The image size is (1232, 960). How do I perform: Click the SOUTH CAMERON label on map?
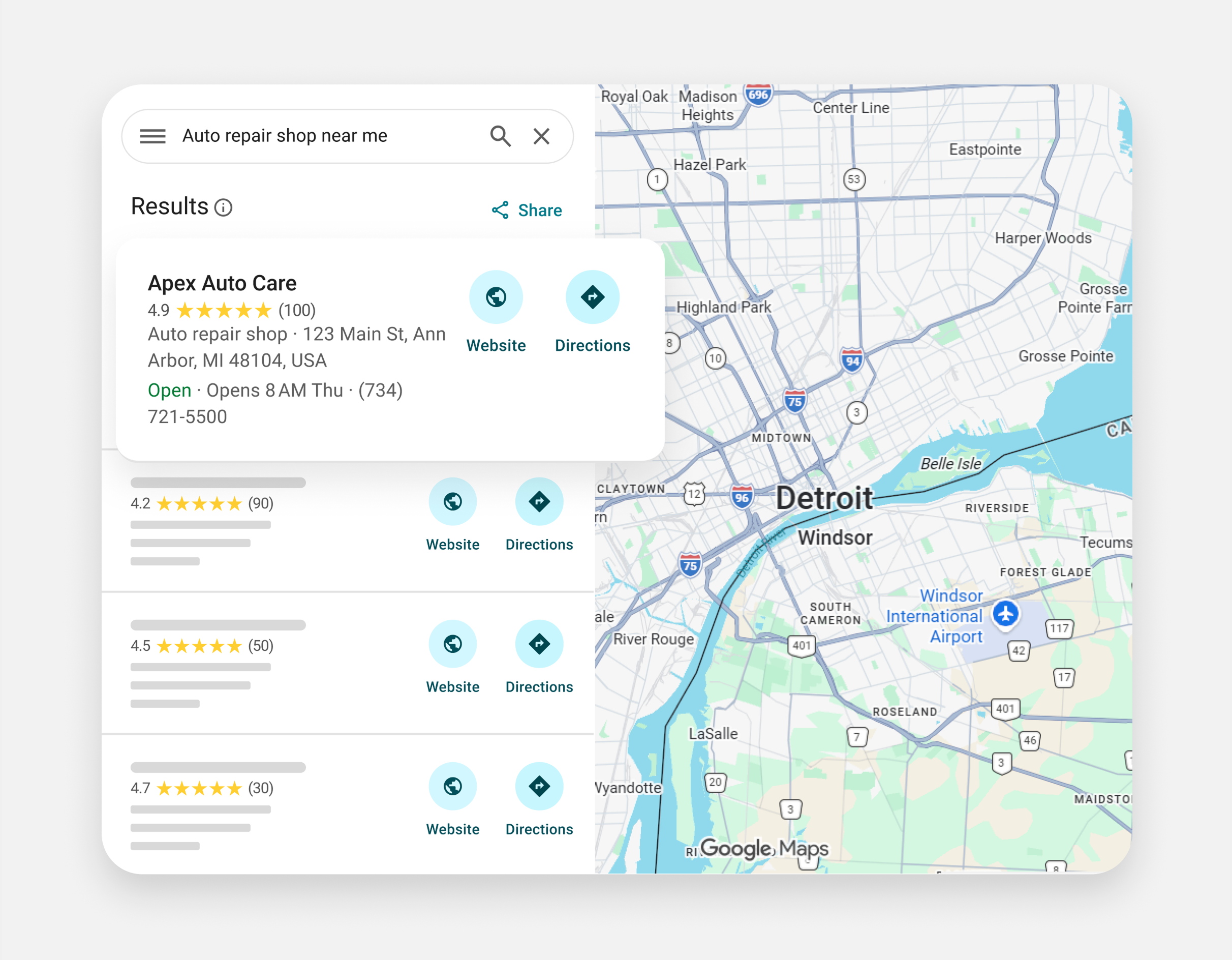(x=830, y=613)
